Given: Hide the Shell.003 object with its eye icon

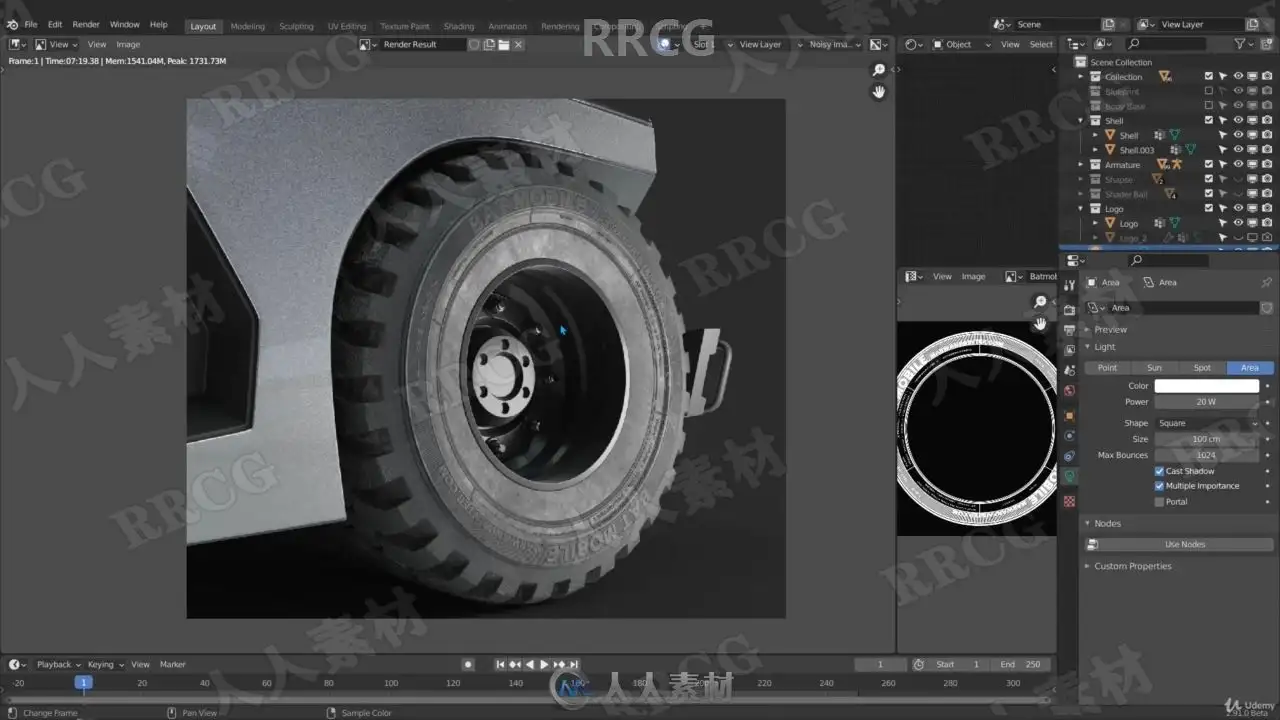Looking at the screenshot, I should tap(1238, 150).
